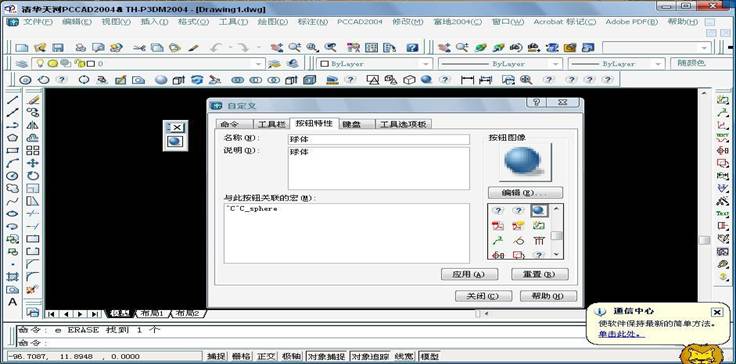Open the ByLayer lineweight dropdown
The height and width of the screenshot is (364, 736).
point(617,64)
